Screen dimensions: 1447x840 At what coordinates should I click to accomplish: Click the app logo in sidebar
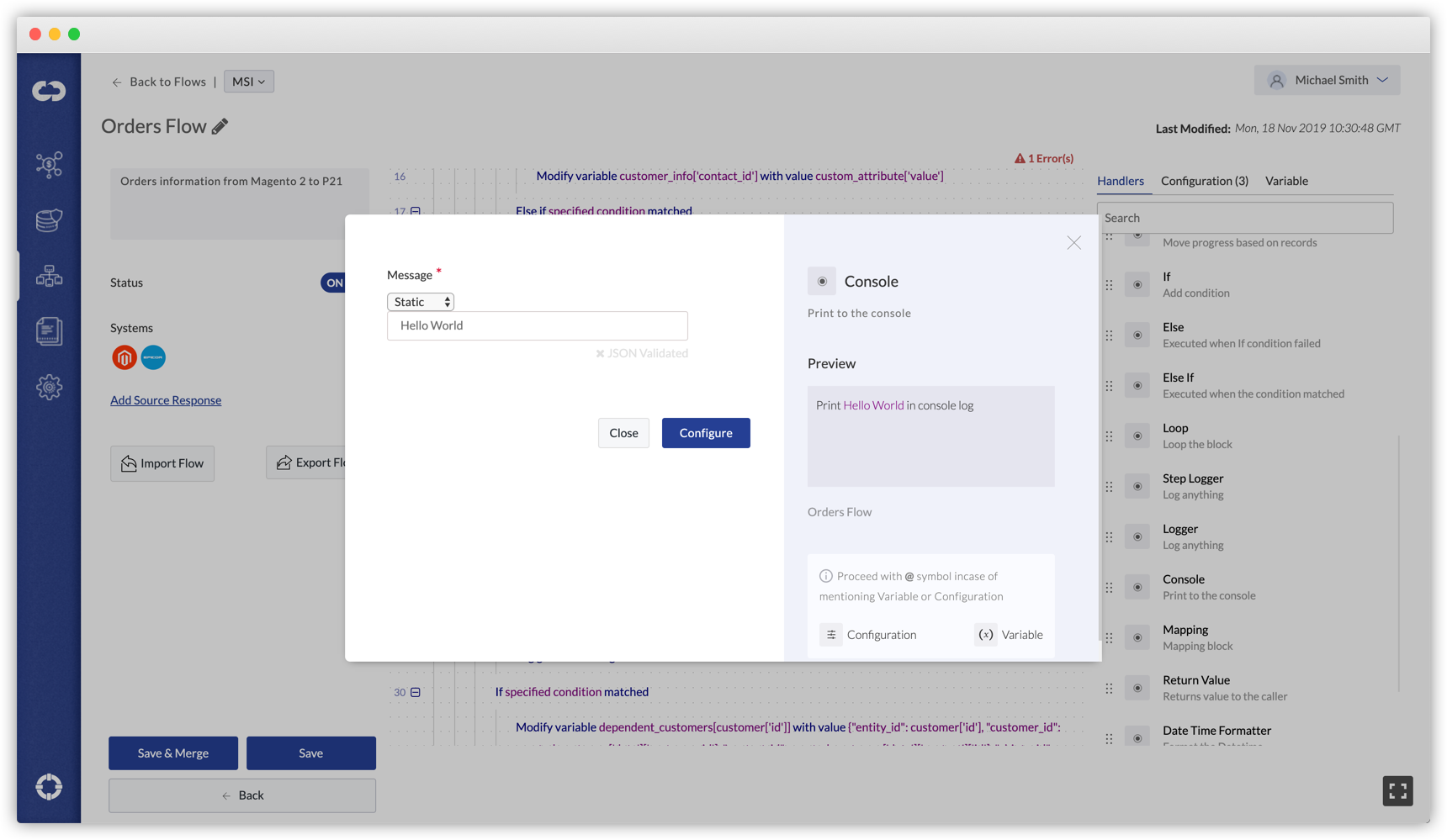point(49,90)
